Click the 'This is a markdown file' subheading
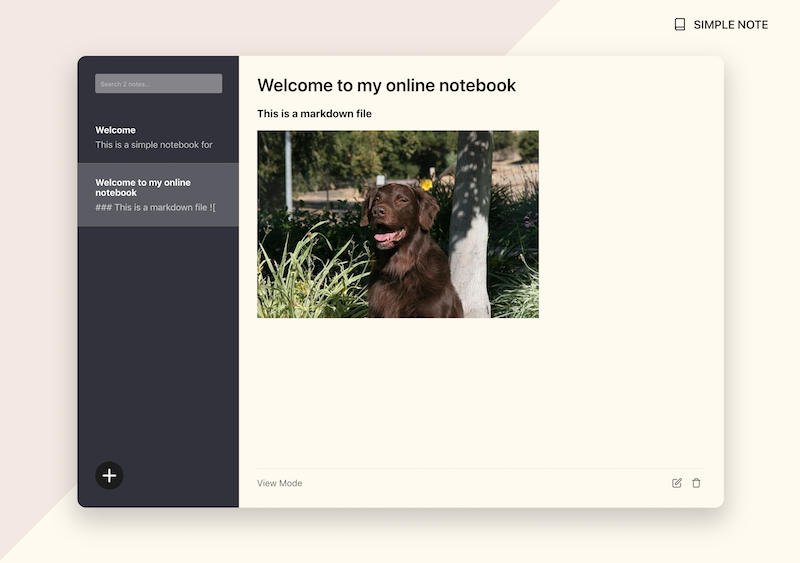 tap(314, 114)
